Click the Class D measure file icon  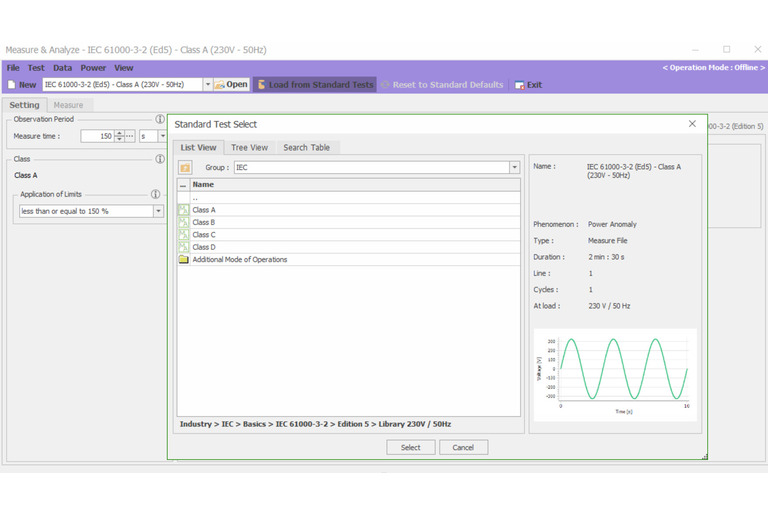[x=184, y=247]
